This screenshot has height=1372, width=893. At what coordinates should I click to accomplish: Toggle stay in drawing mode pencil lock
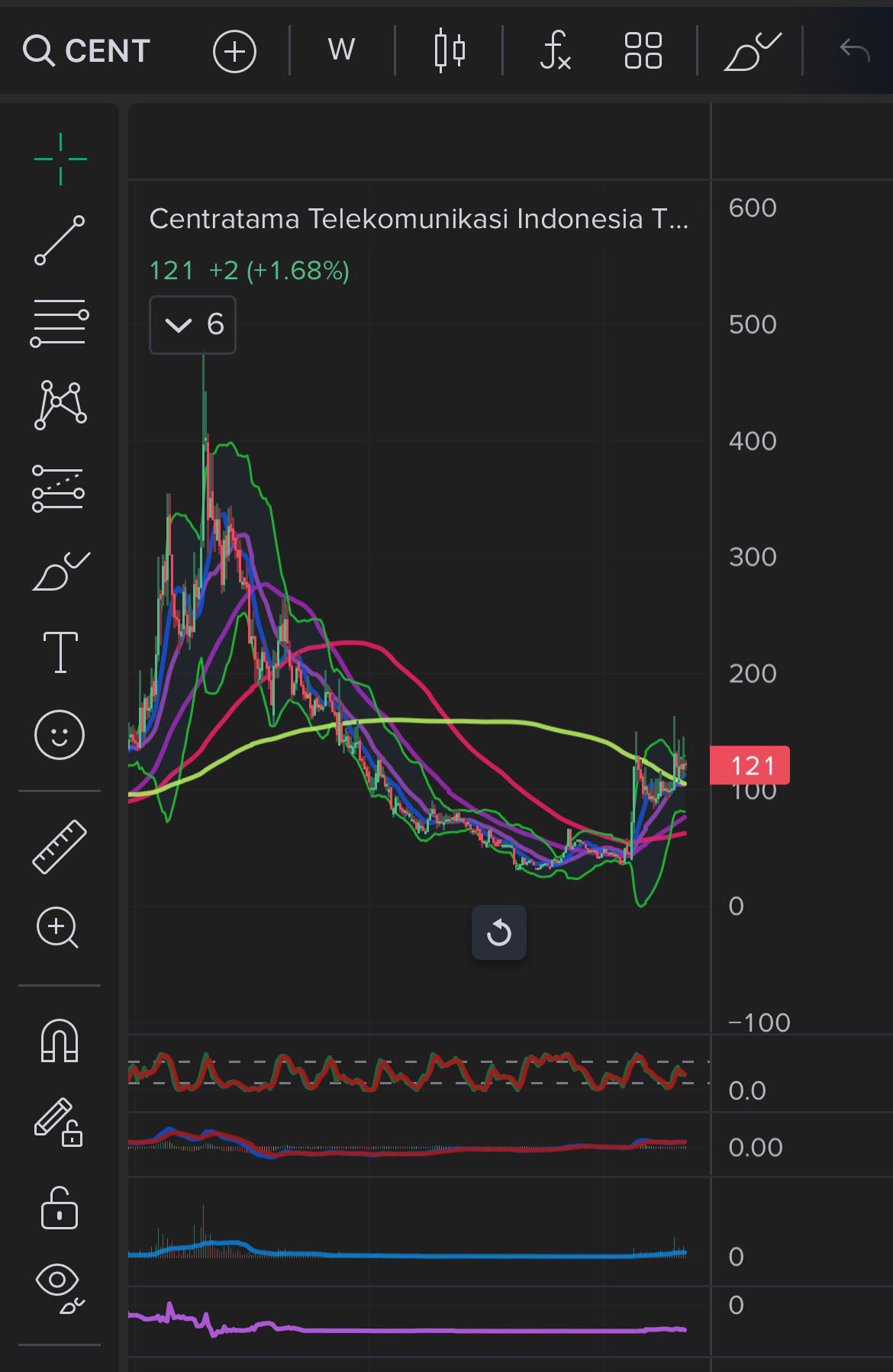click(x=59, y=1122)
